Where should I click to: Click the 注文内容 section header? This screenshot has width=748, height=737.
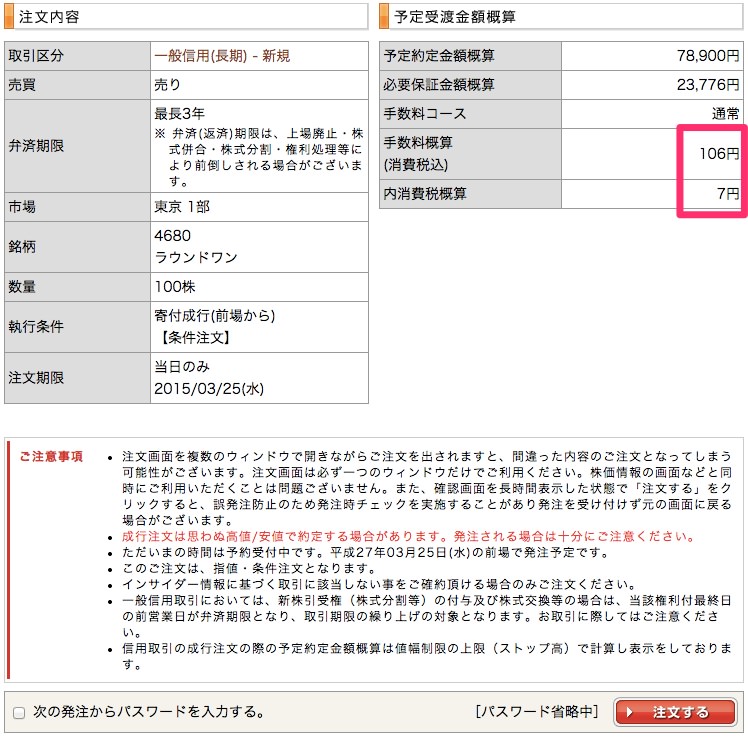(x=50, y=17)
